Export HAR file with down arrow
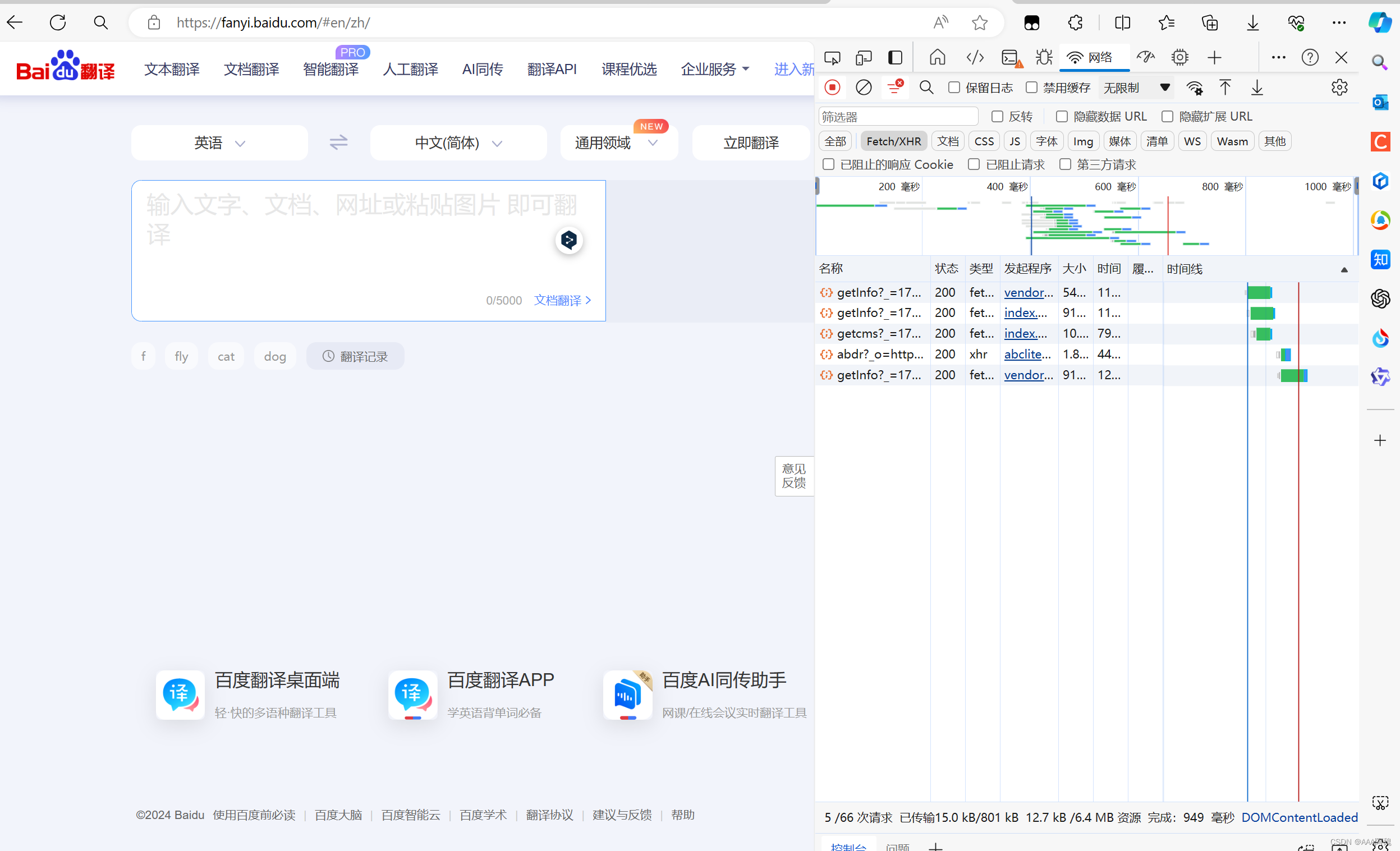The image size is (1400, 851). tap(1257, 88)
